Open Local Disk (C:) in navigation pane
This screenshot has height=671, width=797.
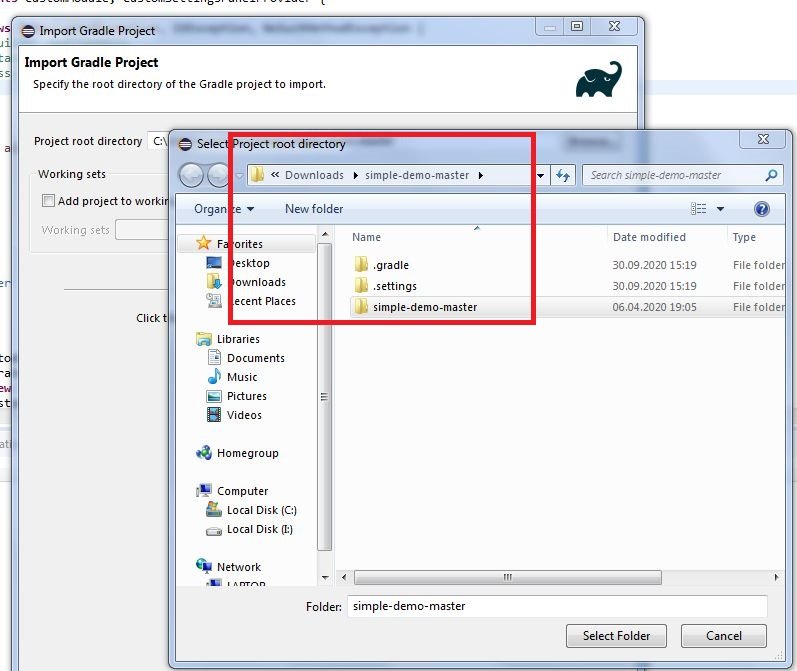(261, 510)
